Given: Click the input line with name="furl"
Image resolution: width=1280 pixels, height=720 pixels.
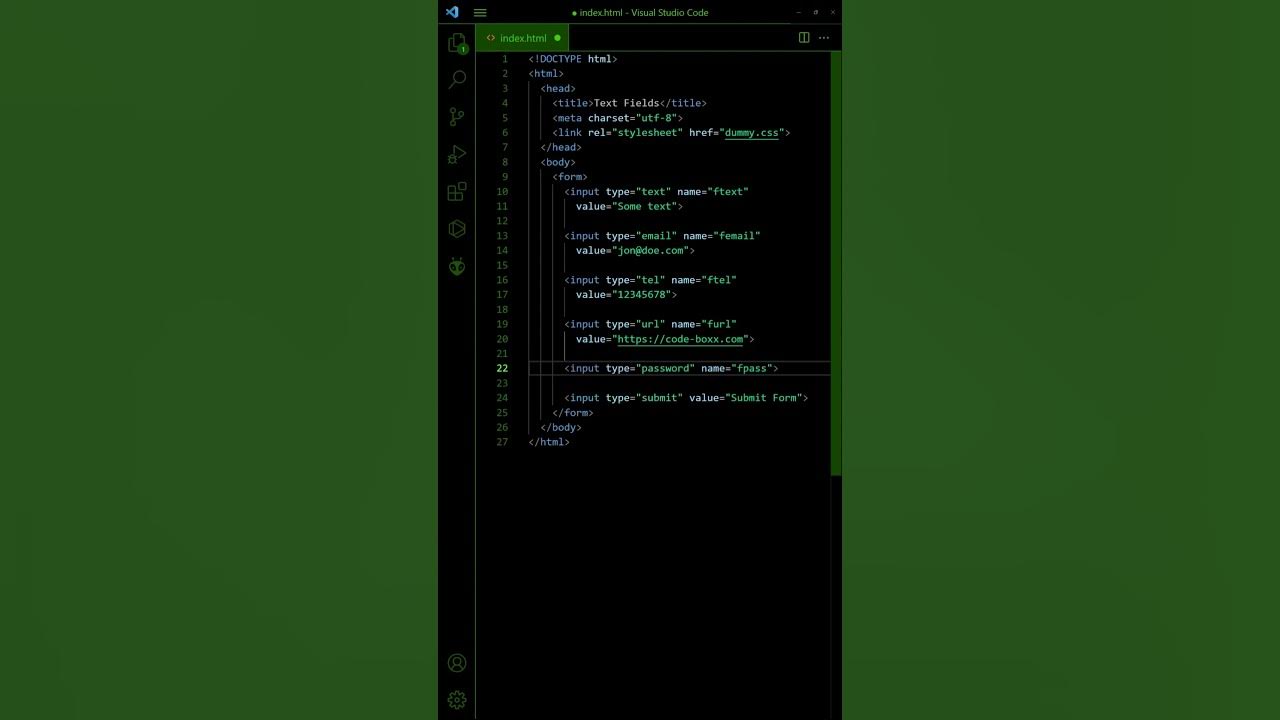Looking at the screenshot, I should click(650, 324).
